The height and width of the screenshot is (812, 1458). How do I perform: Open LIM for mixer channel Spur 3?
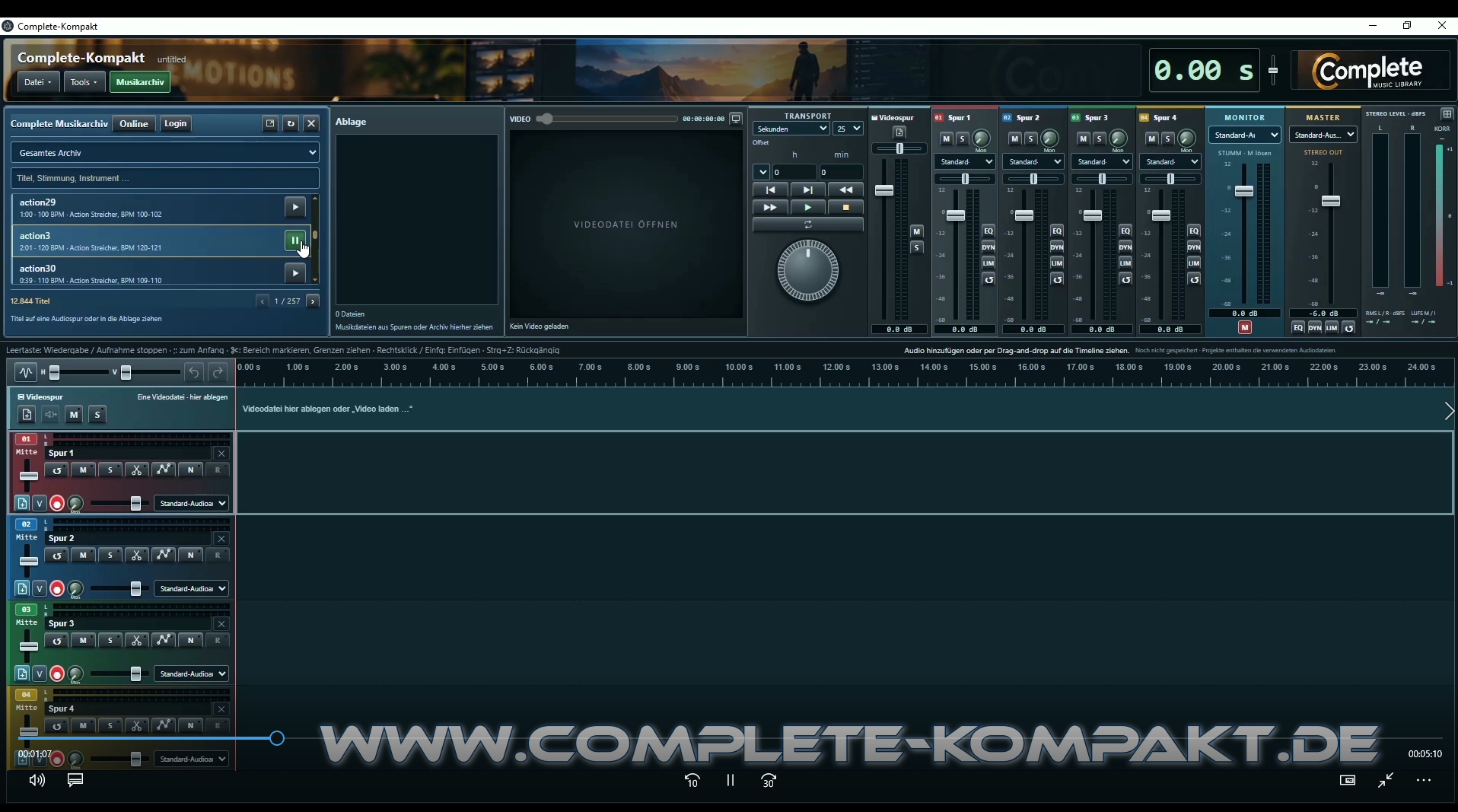[1125, 263]
